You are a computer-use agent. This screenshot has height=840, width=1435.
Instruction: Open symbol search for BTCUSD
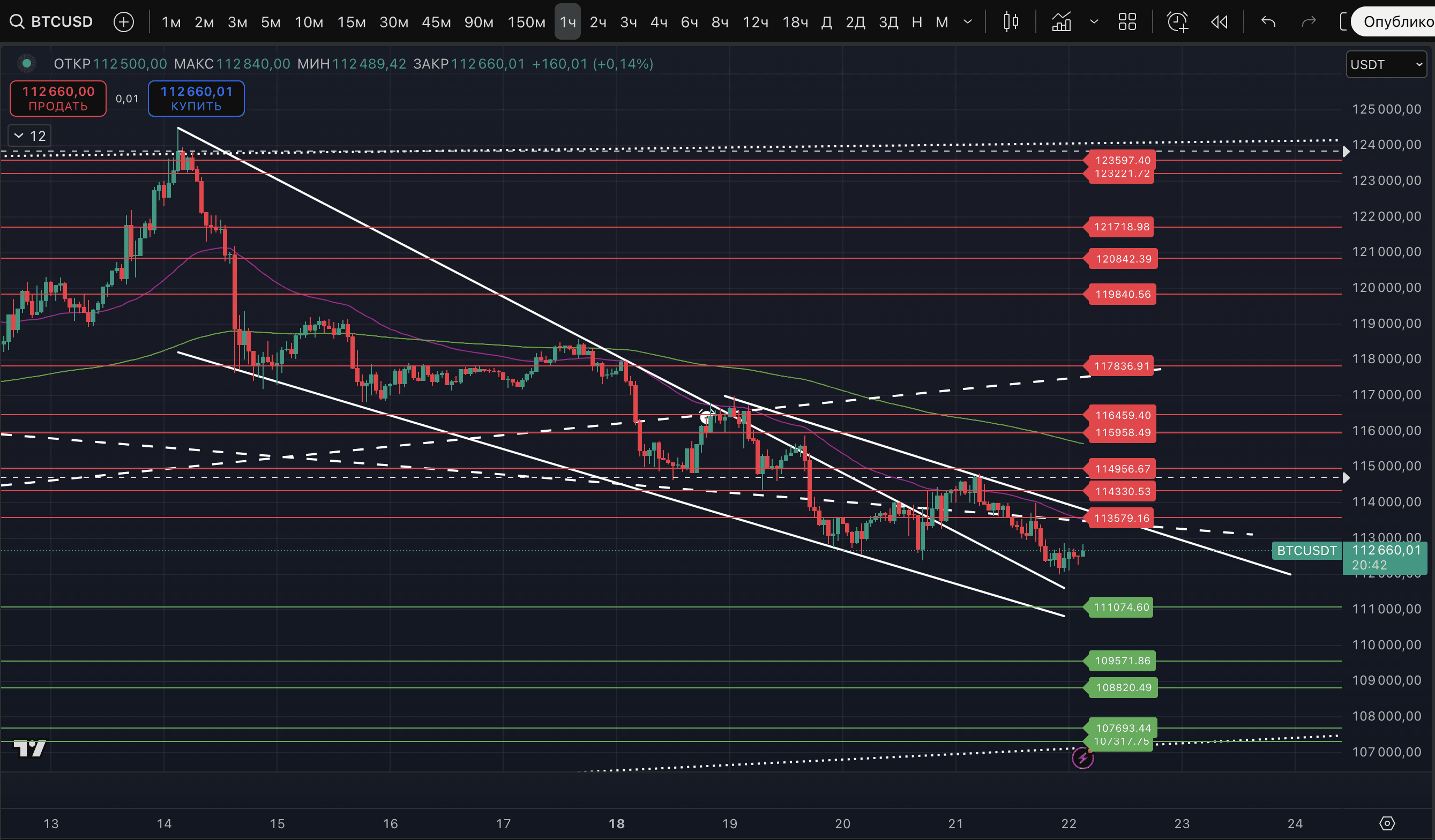click(x=51, y=21)
